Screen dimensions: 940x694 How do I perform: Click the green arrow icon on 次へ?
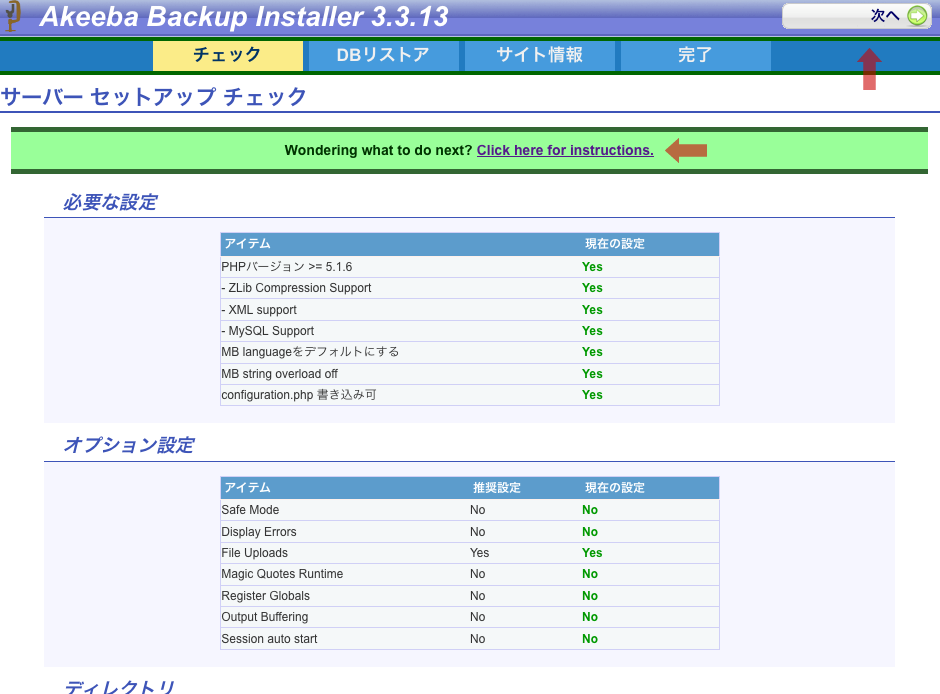click(917, 16)
